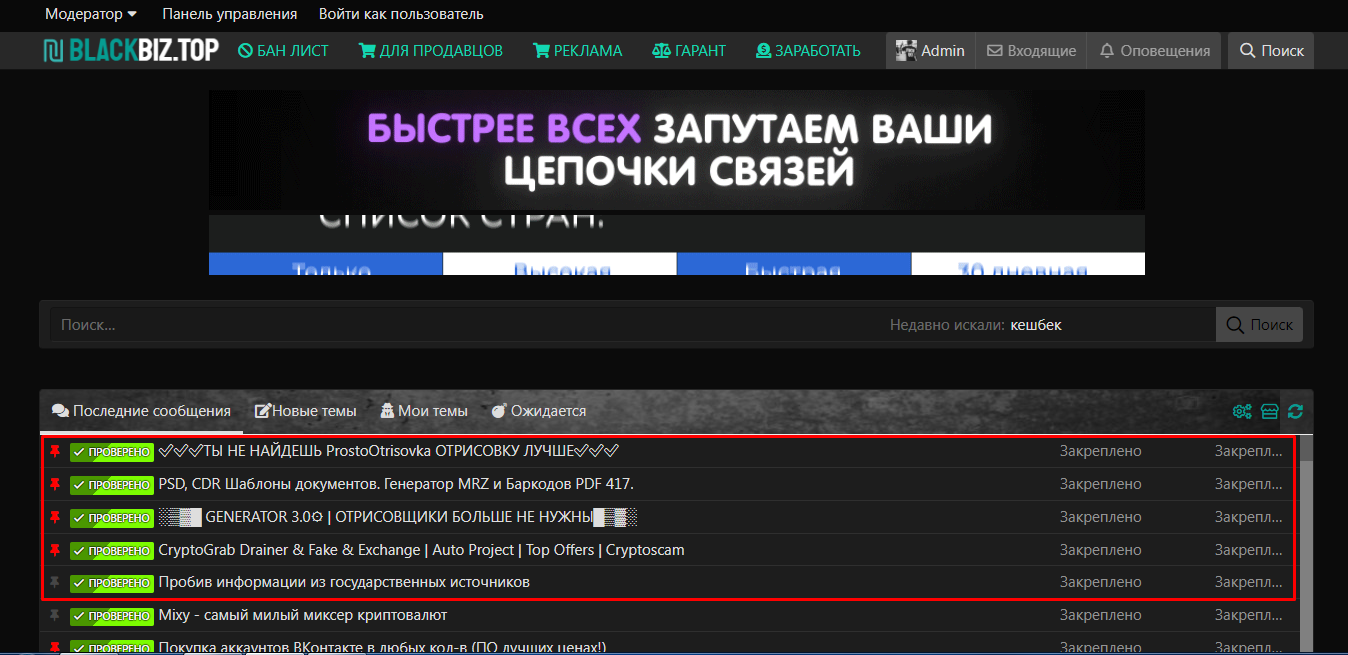
Task: Click the storefront icon beside the gears
Action: coord(1269,411)
